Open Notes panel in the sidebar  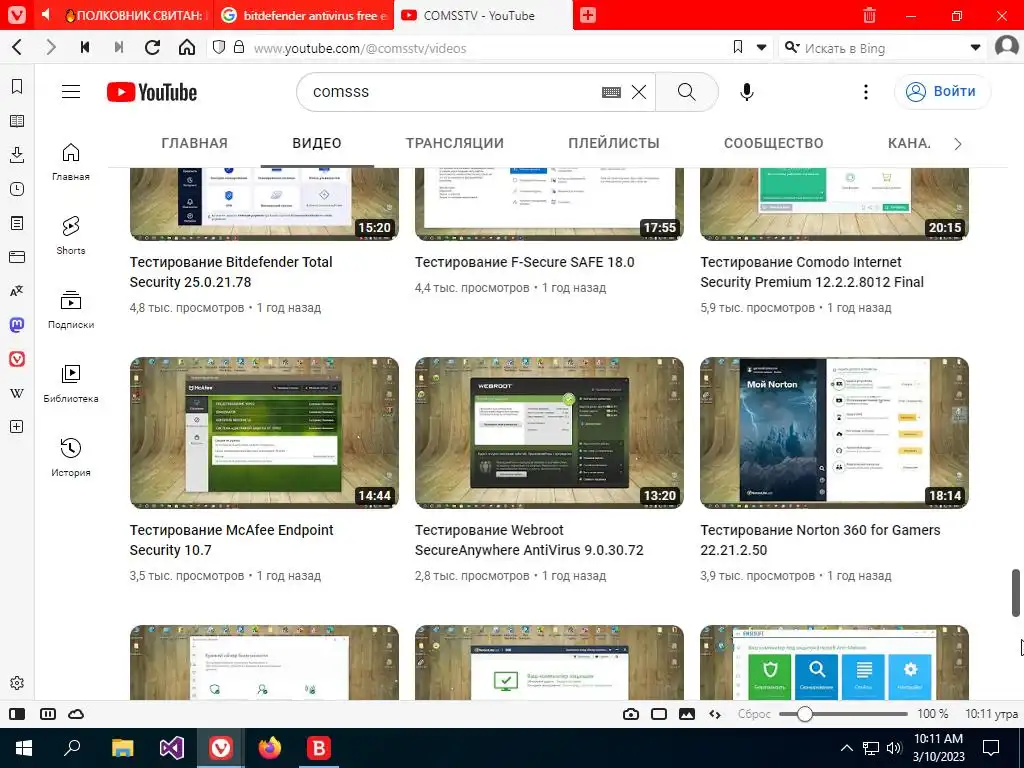coord(17,223)
